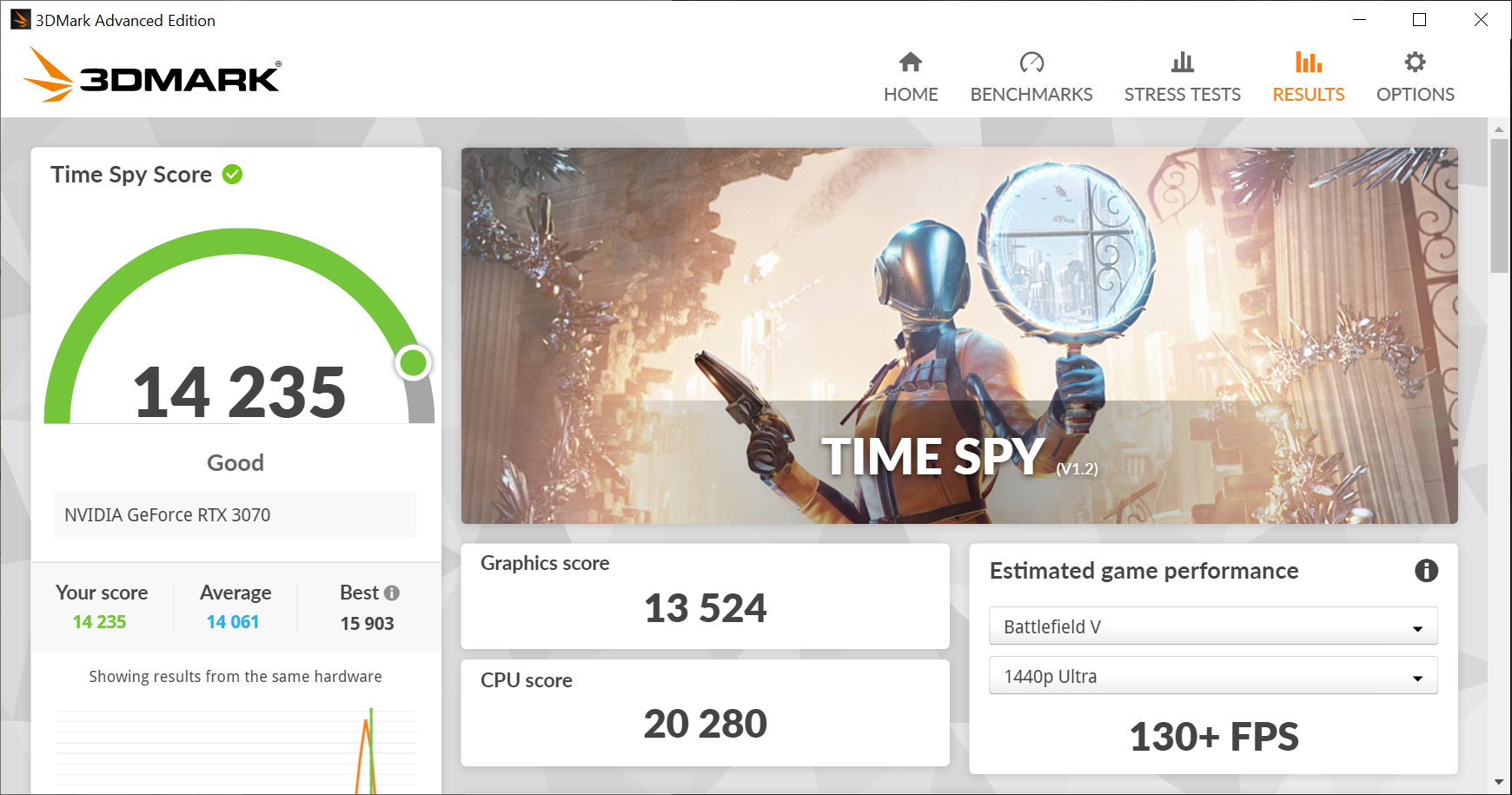Click the Stress Tests bar chart icon
The image size is (1512, 795).
pyautogui.click(x=1182, y=62)
